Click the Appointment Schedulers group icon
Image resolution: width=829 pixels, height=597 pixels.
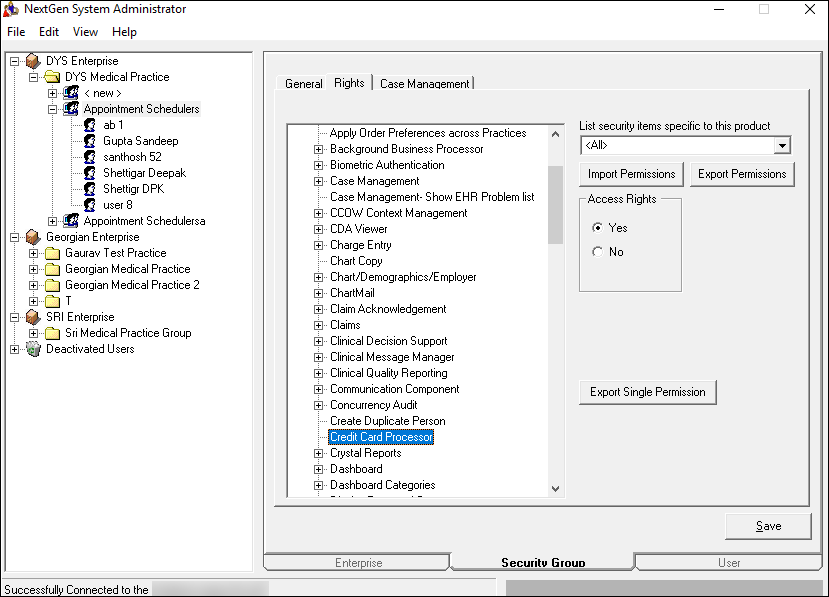pyautogui.click(x=71, y=109)
